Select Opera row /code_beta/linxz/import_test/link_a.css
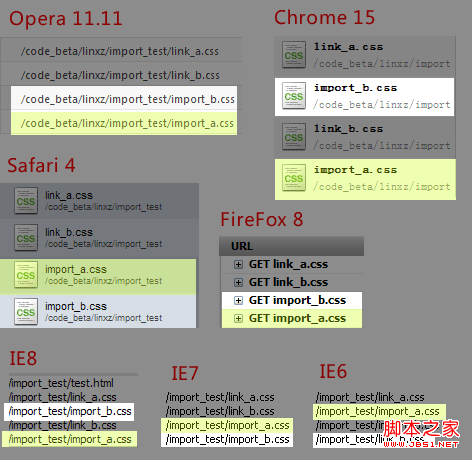 [x=121, y=51]
